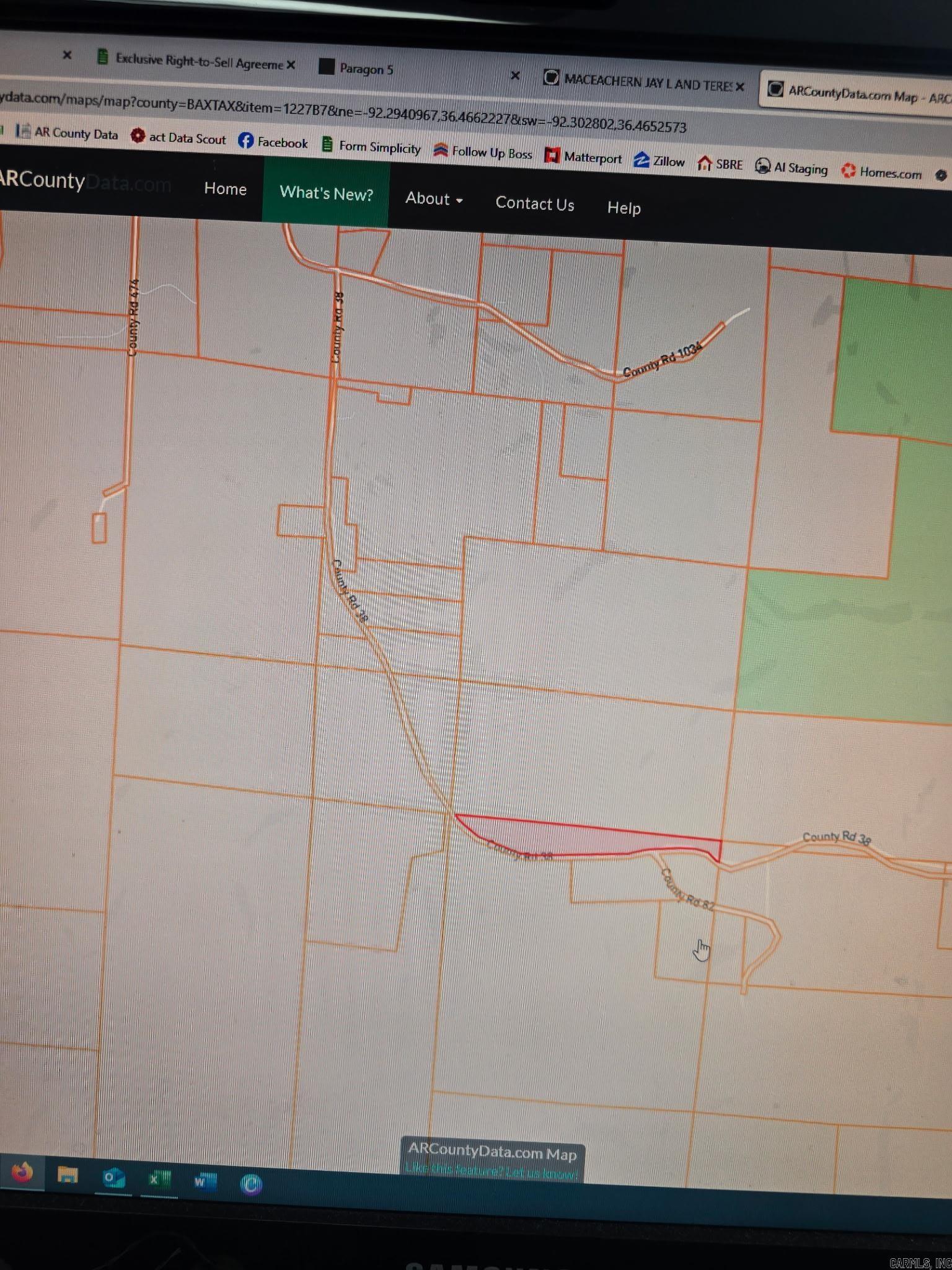This screenshot has width=952, height=1270.
Task: Open the Facebook bookmark
Action: point(273,142)
